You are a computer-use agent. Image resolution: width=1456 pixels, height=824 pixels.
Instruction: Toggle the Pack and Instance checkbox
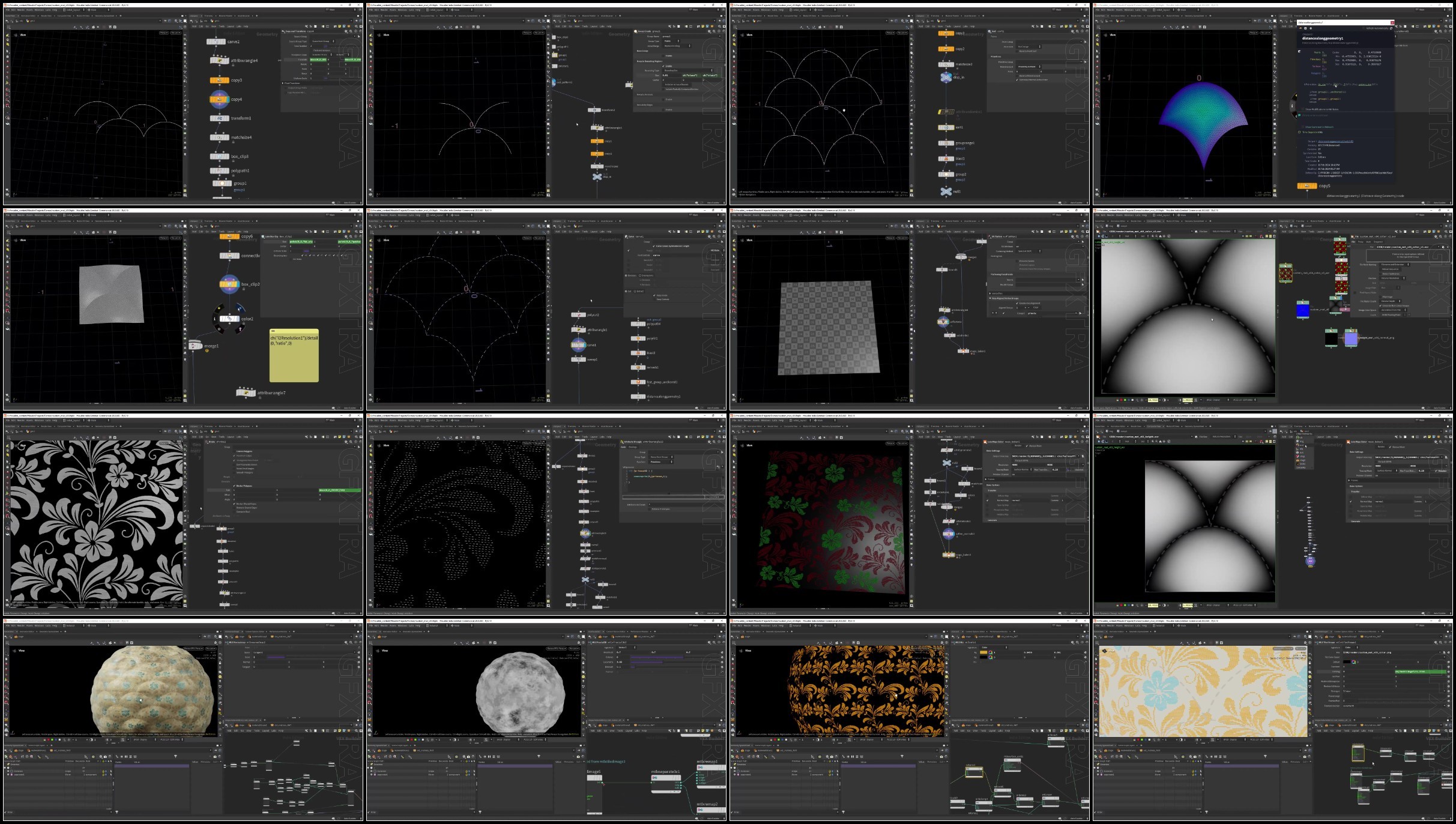[x=312, y=50]
